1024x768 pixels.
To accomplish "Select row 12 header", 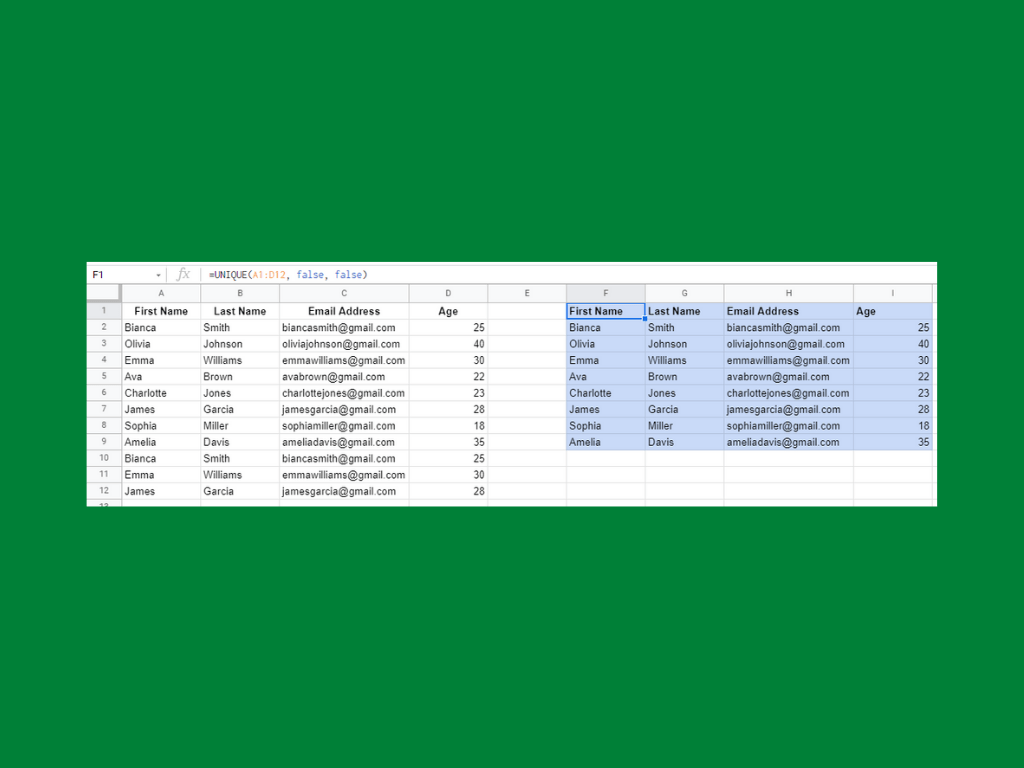I will click(103, 491).
